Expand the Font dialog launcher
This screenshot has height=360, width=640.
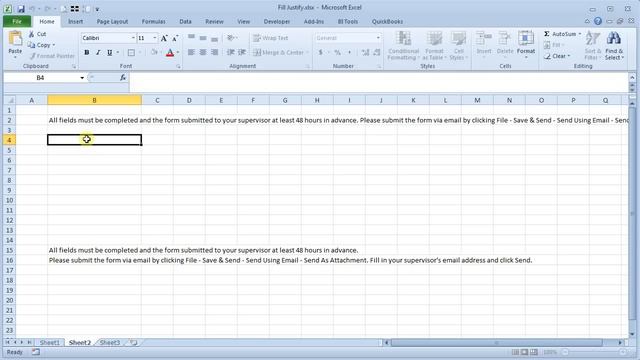178,66
